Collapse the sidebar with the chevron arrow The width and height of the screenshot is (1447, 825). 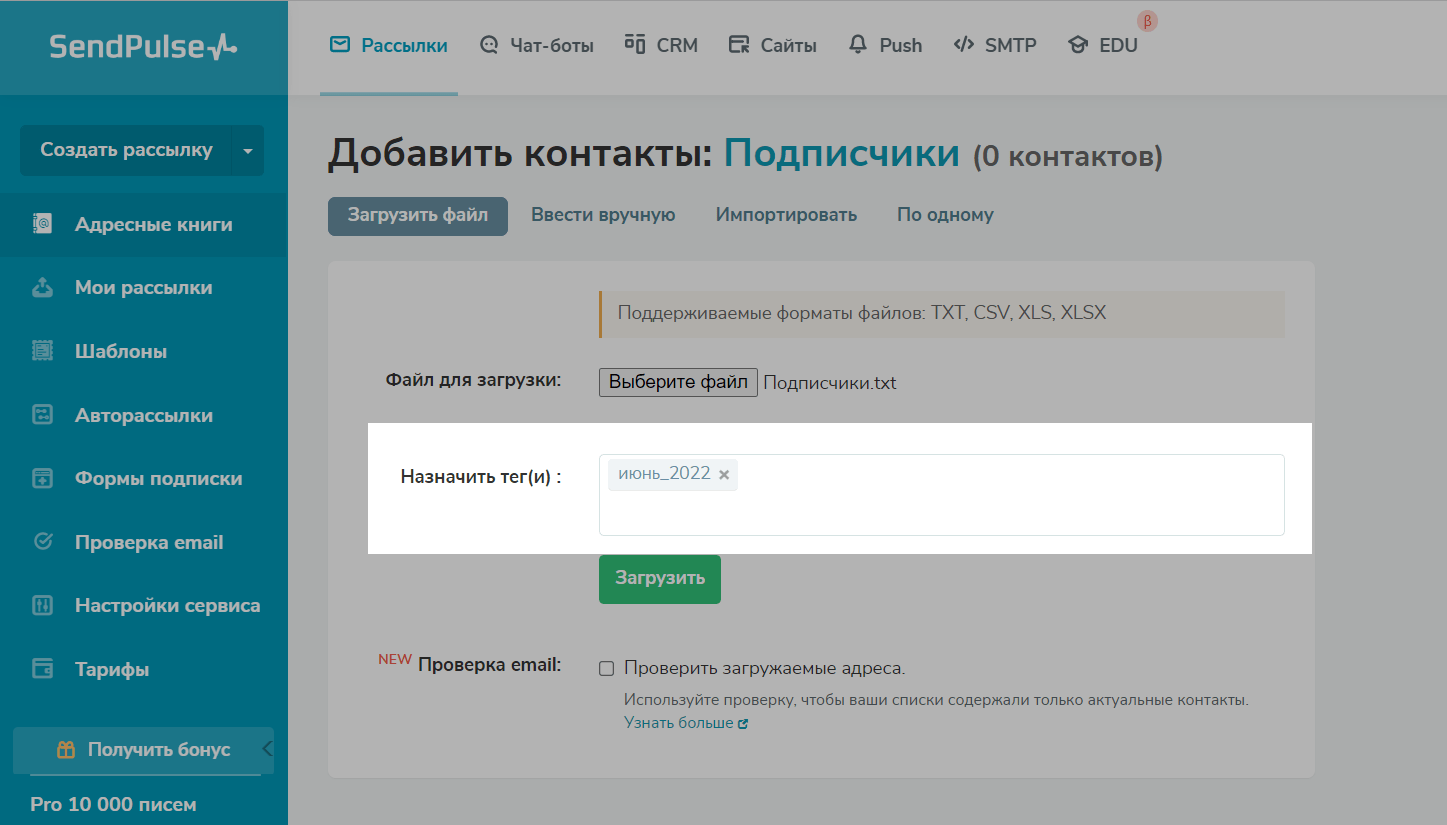(x=267, y=749)
